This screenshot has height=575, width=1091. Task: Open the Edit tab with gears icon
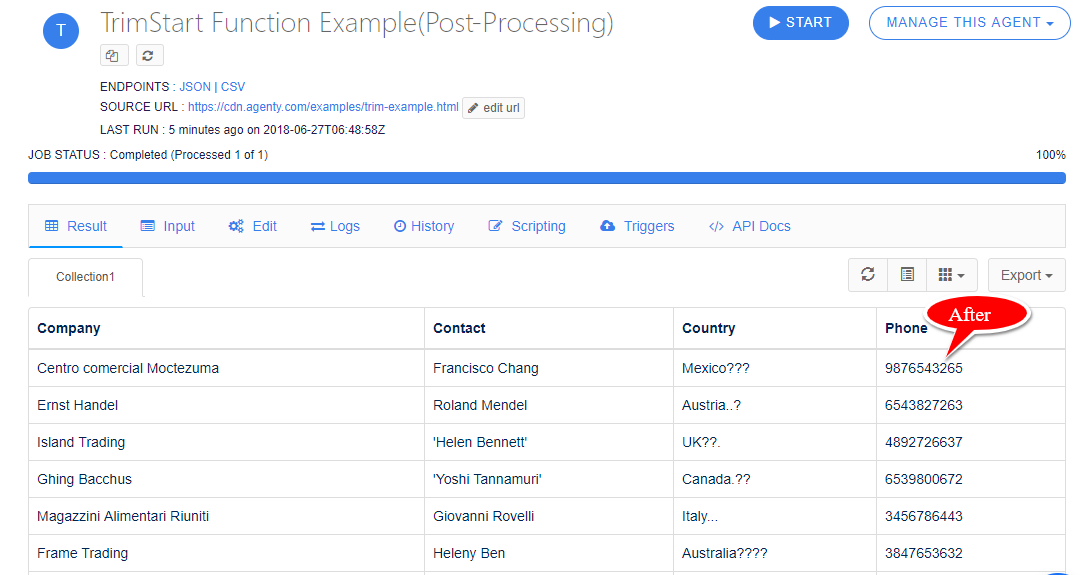tap(253, 226)
